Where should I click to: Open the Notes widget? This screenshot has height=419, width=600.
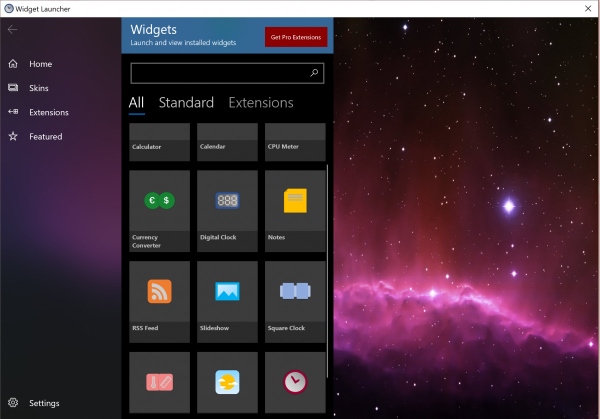[295, 210]
